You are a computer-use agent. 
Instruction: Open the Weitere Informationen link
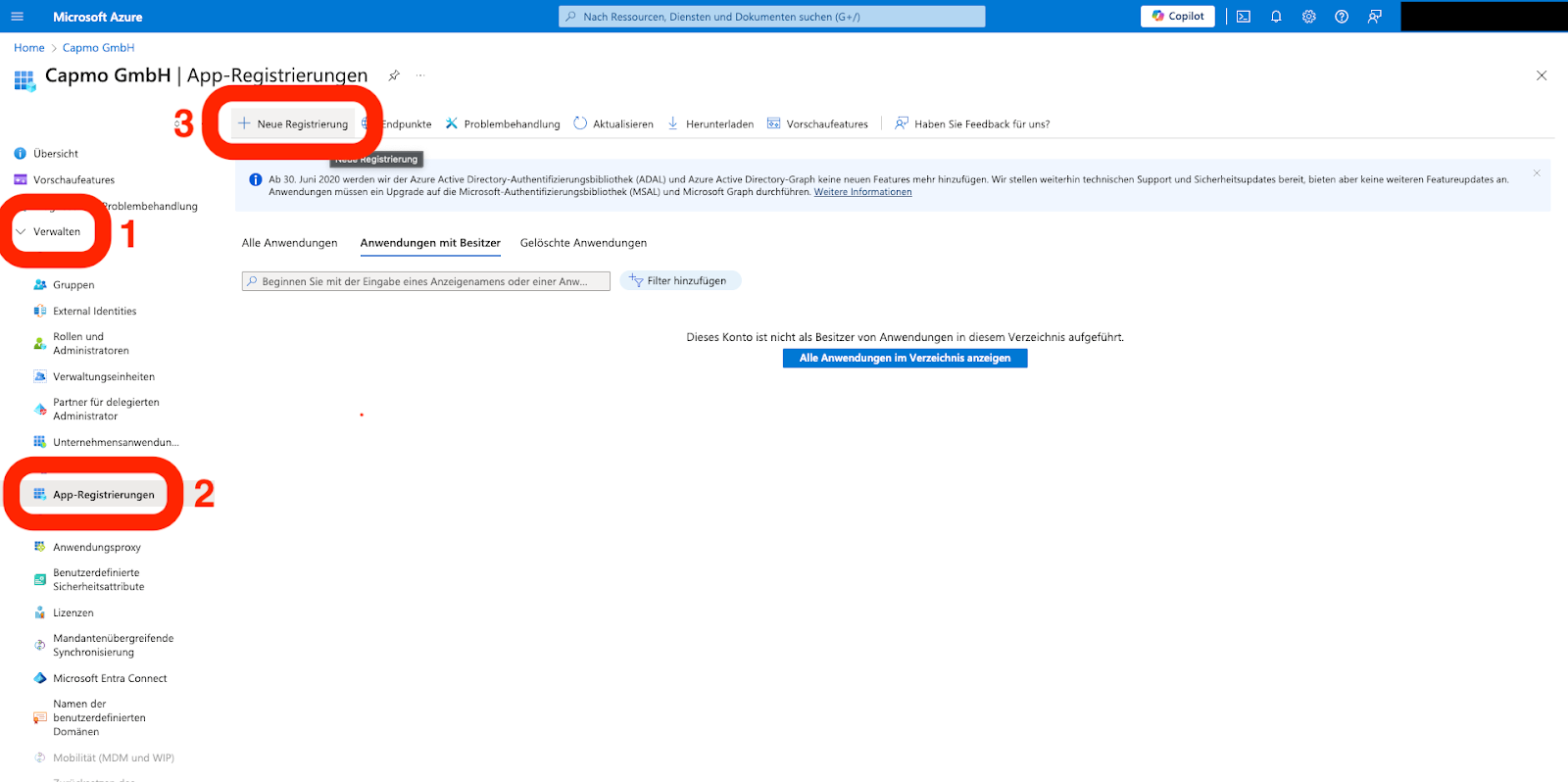862,192
